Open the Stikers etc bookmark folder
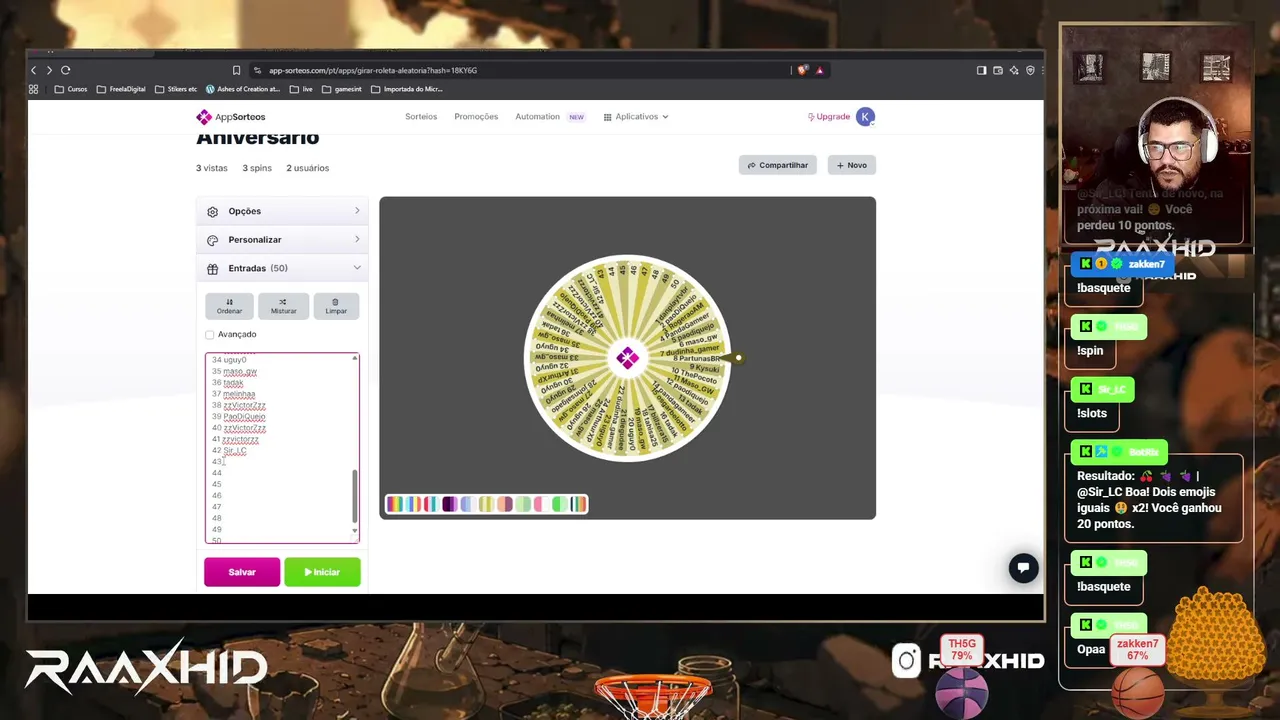 click(x=176, y=89)
